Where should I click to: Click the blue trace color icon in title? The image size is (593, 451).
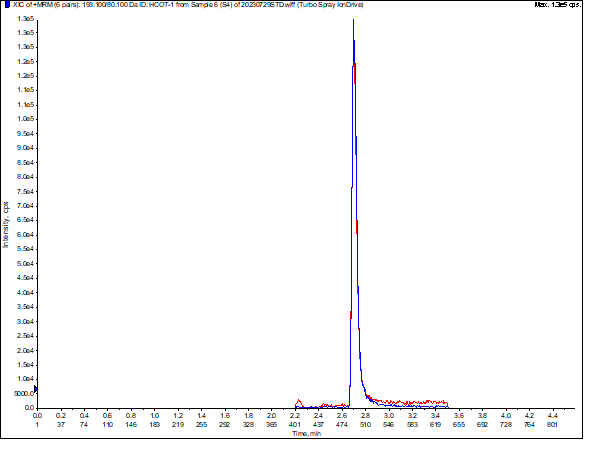pyautogui.click(x=7, y=5)
